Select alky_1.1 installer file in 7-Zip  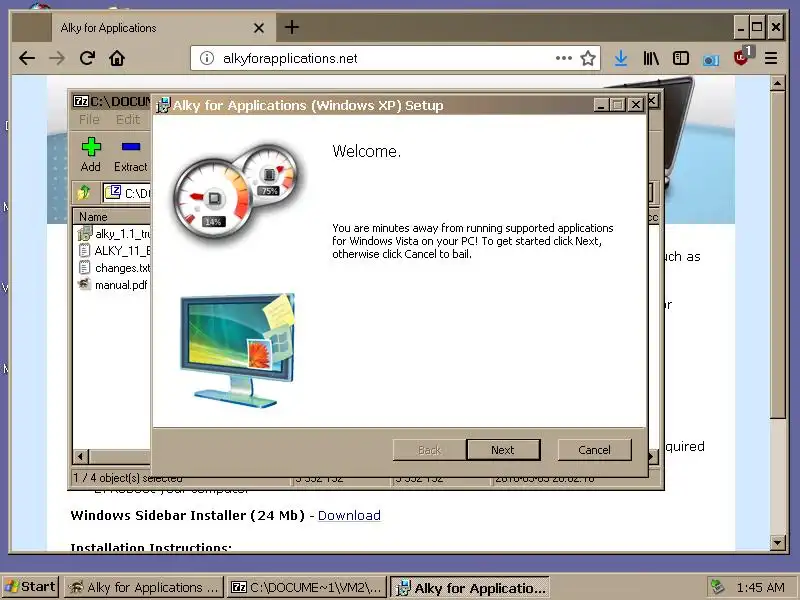[x=114, y=234]
